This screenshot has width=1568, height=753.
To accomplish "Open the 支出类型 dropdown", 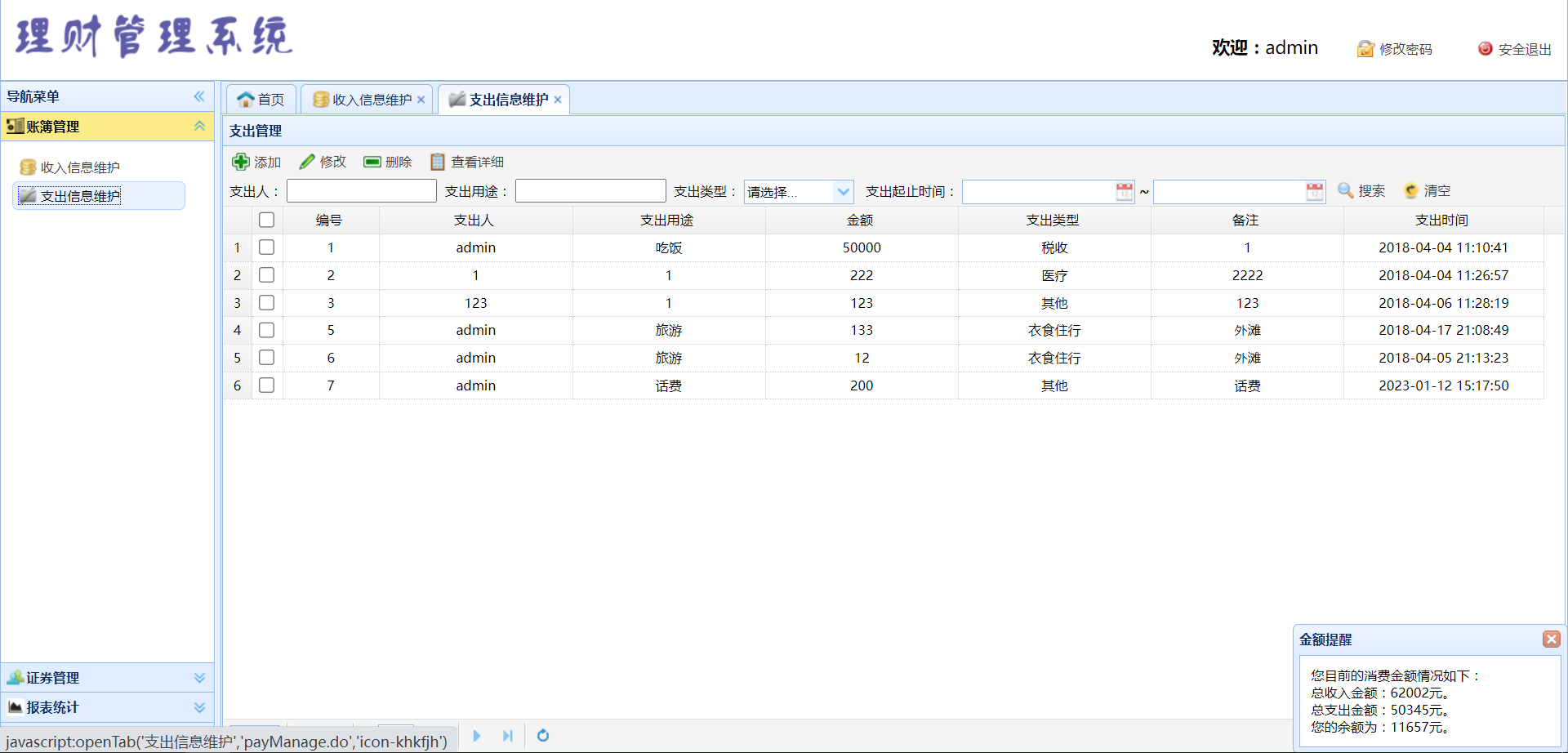I will click(844, 192).
